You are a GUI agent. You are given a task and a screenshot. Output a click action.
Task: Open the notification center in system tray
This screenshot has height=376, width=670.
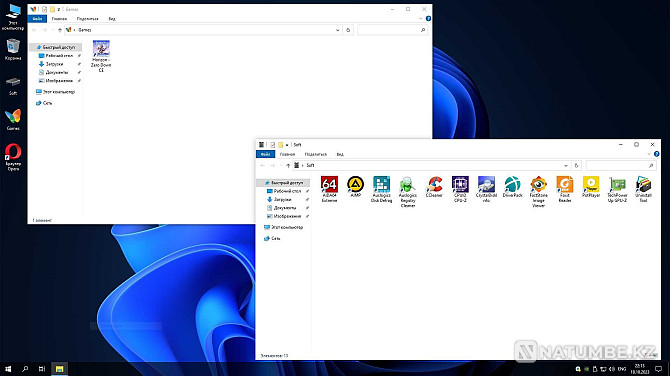[658, 369]
